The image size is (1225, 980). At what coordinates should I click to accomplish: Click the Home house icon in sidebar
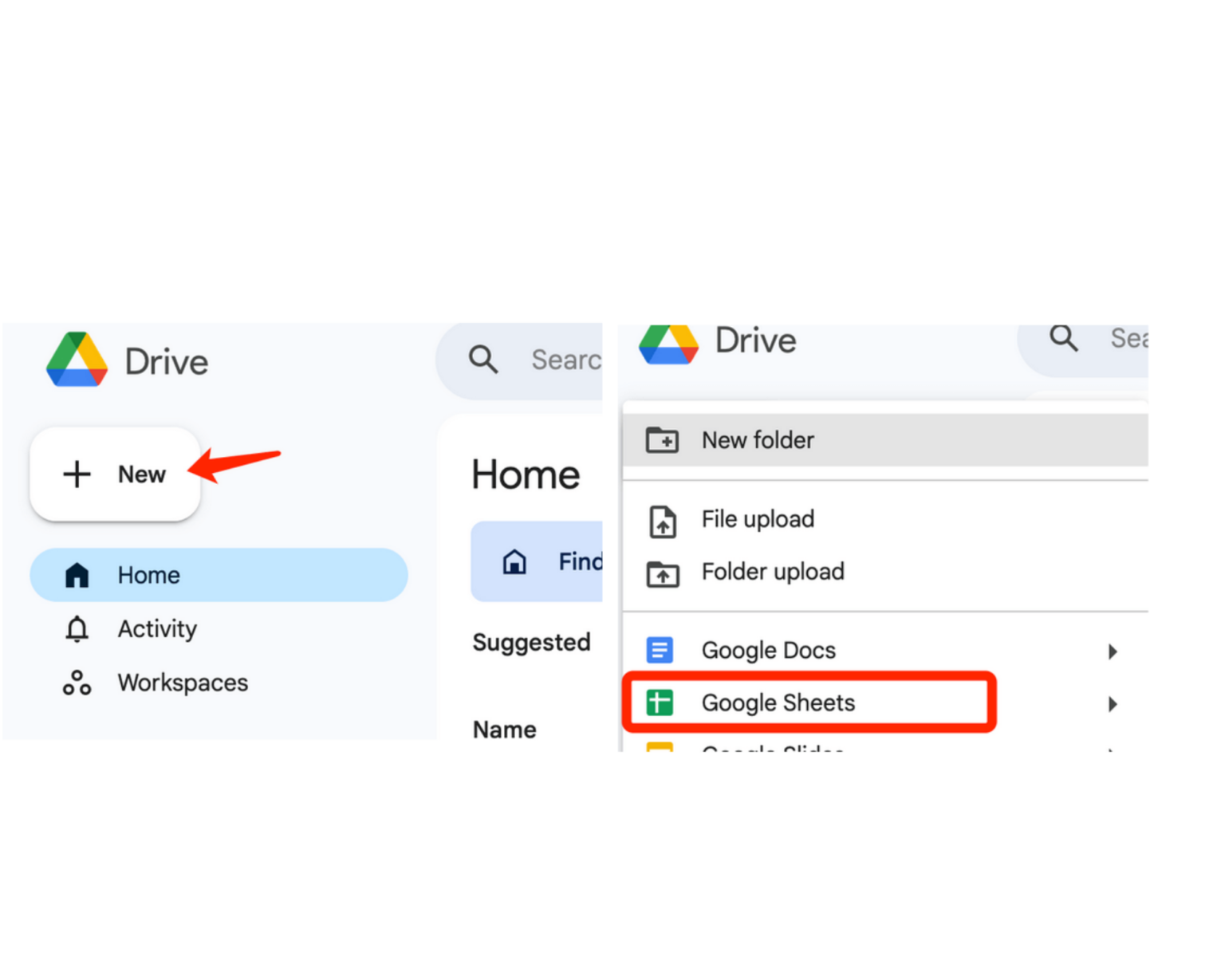pos(77,574)
